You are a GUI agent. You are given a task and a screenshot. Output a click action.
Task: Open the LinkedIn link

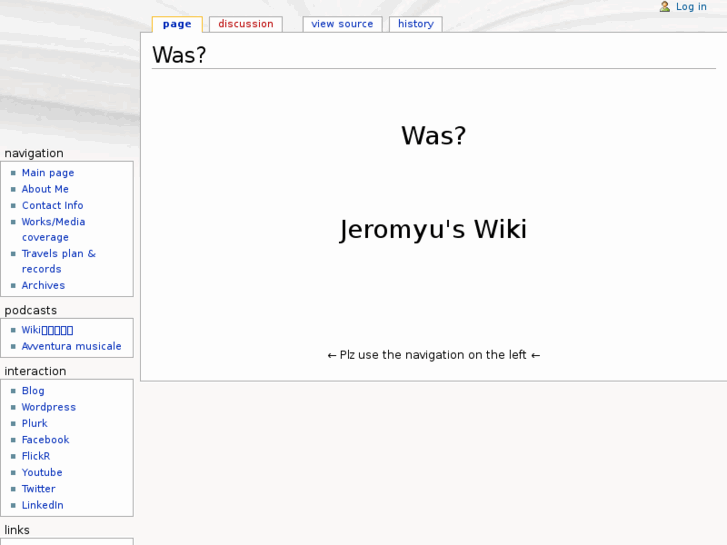point(42,505)
